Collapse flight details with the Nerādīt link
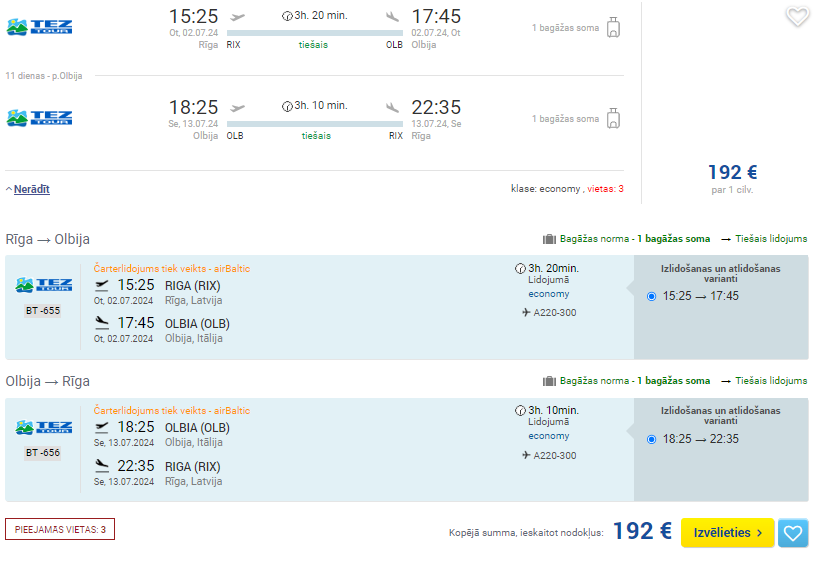 31,189
